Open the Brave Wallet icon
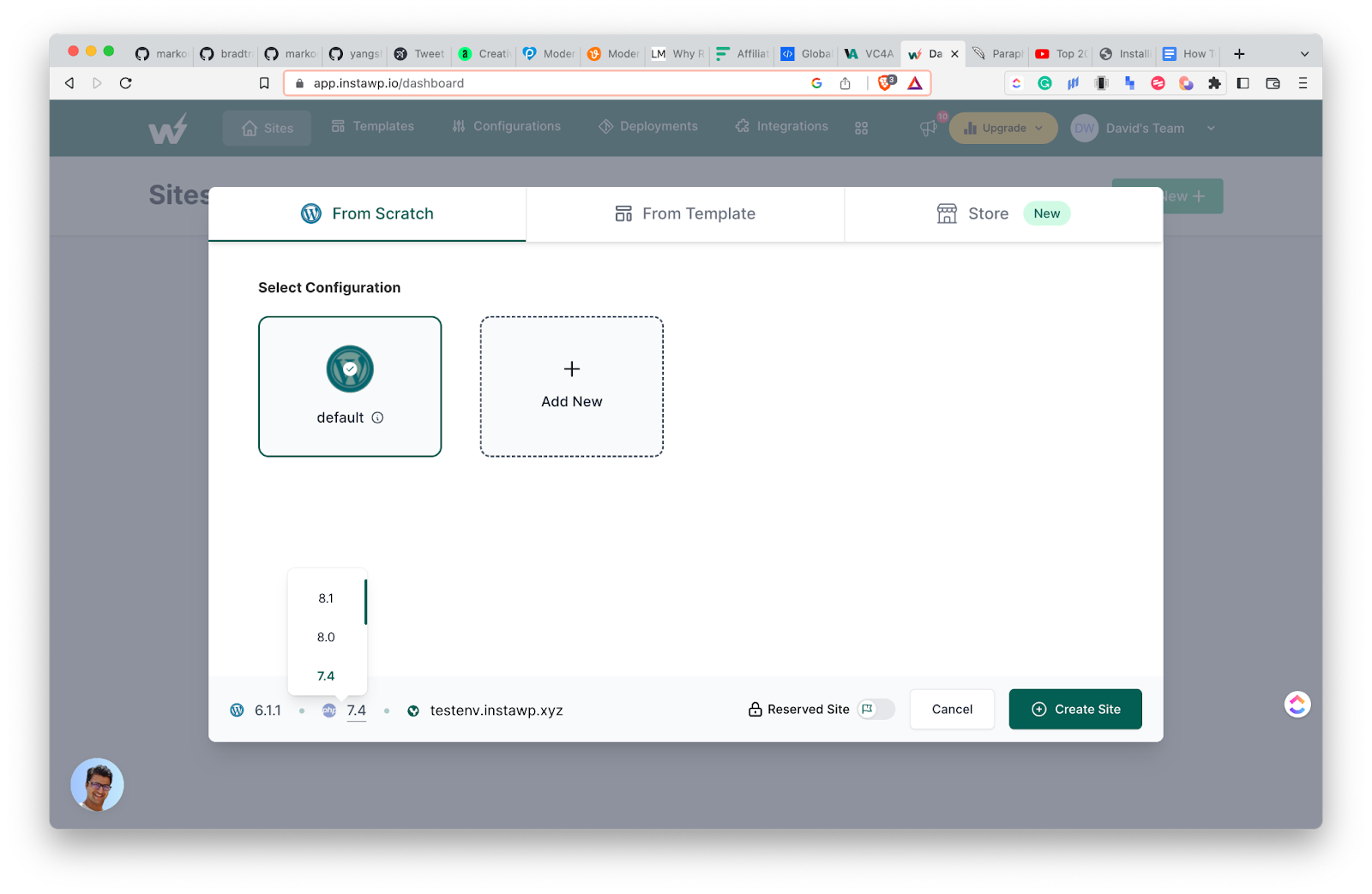Image resolution: width=1372 pixels, height=894 pixels. tap(1273, 83)
